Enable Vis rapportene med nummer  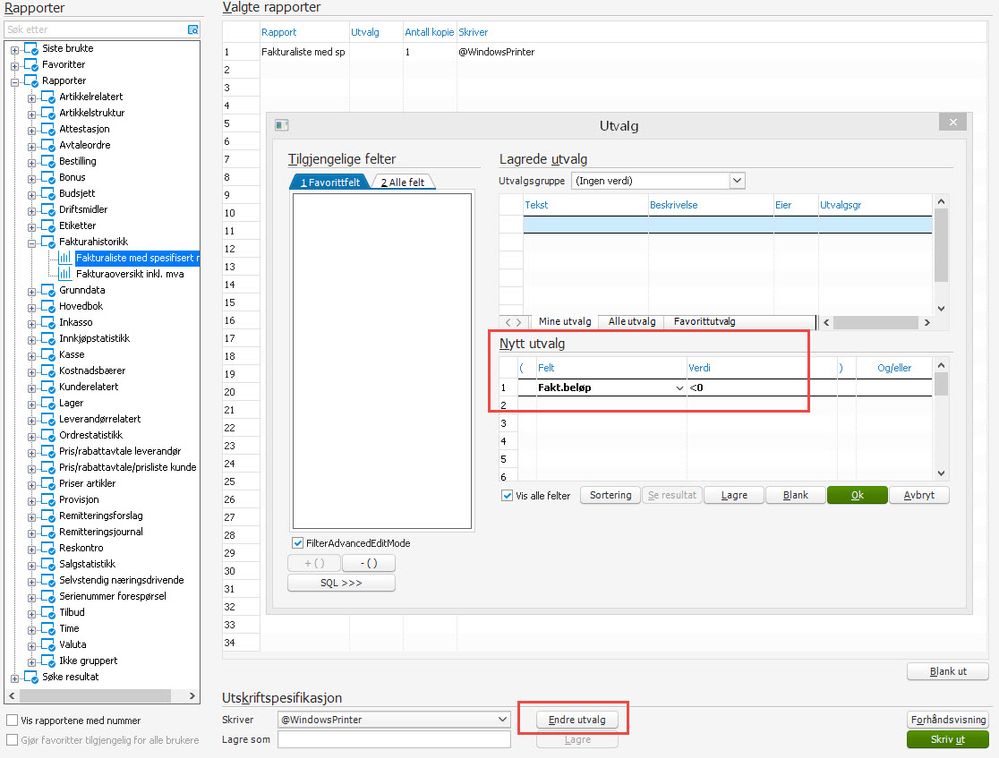click(12, 720)
